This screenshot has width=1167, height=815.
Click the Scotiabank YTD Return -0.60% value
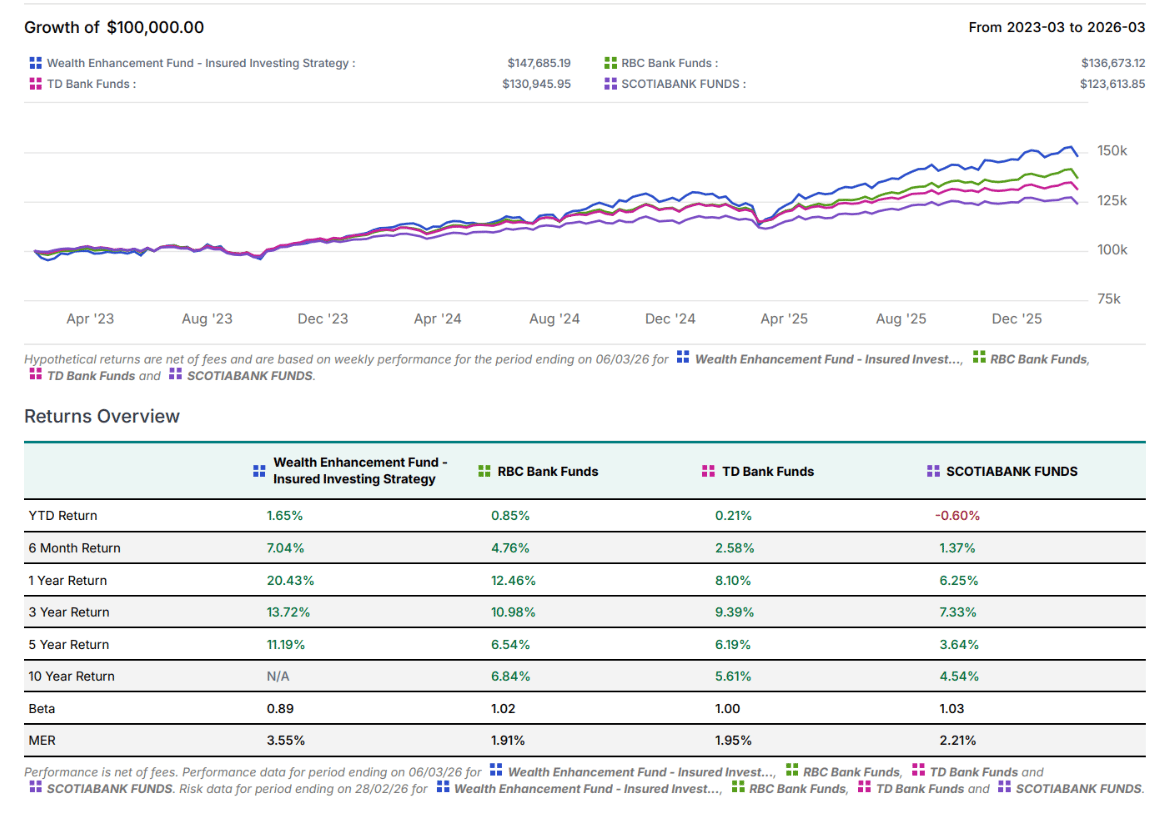pos(959,516)
